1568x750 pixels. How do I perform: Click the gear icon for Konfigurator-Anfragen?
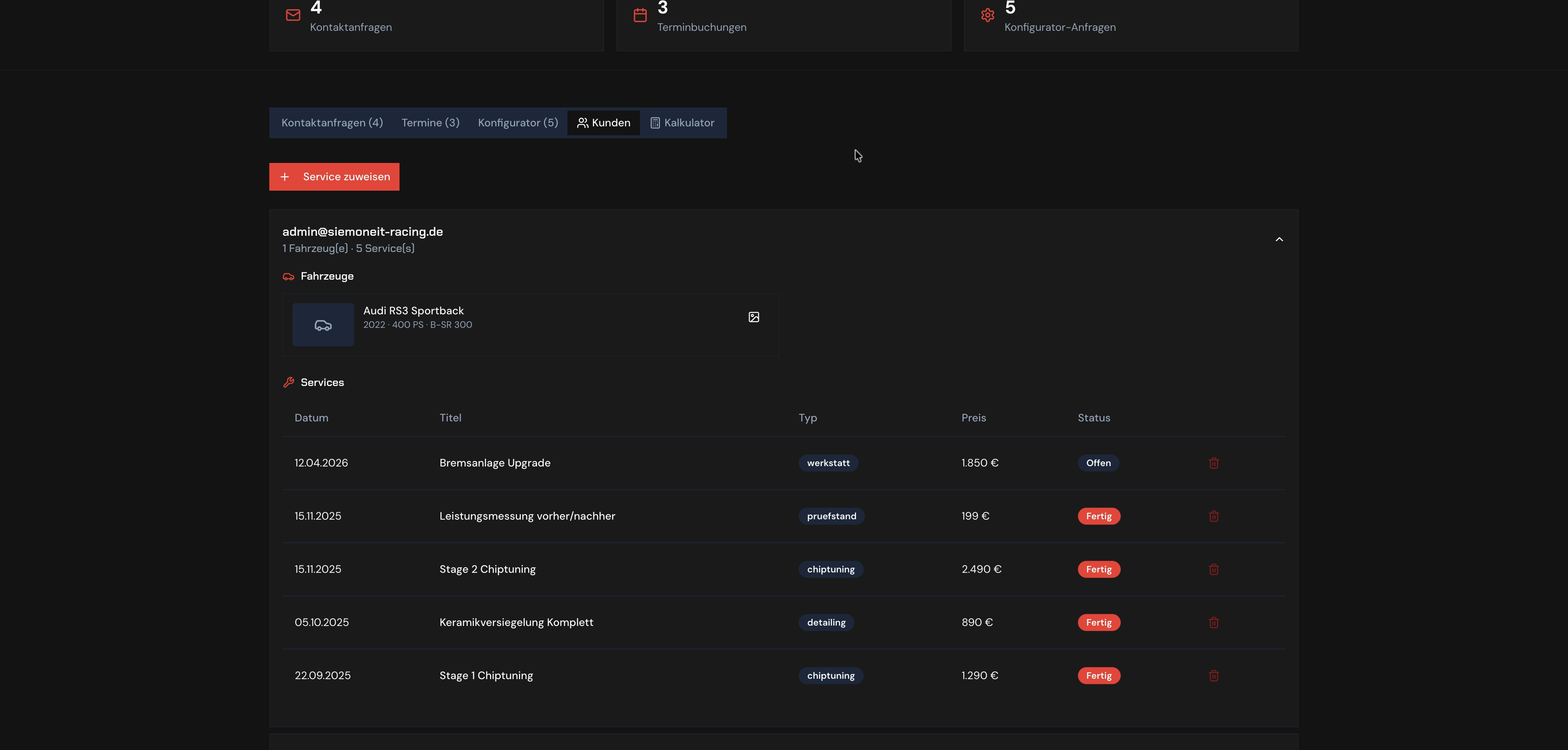pos(987,15)
